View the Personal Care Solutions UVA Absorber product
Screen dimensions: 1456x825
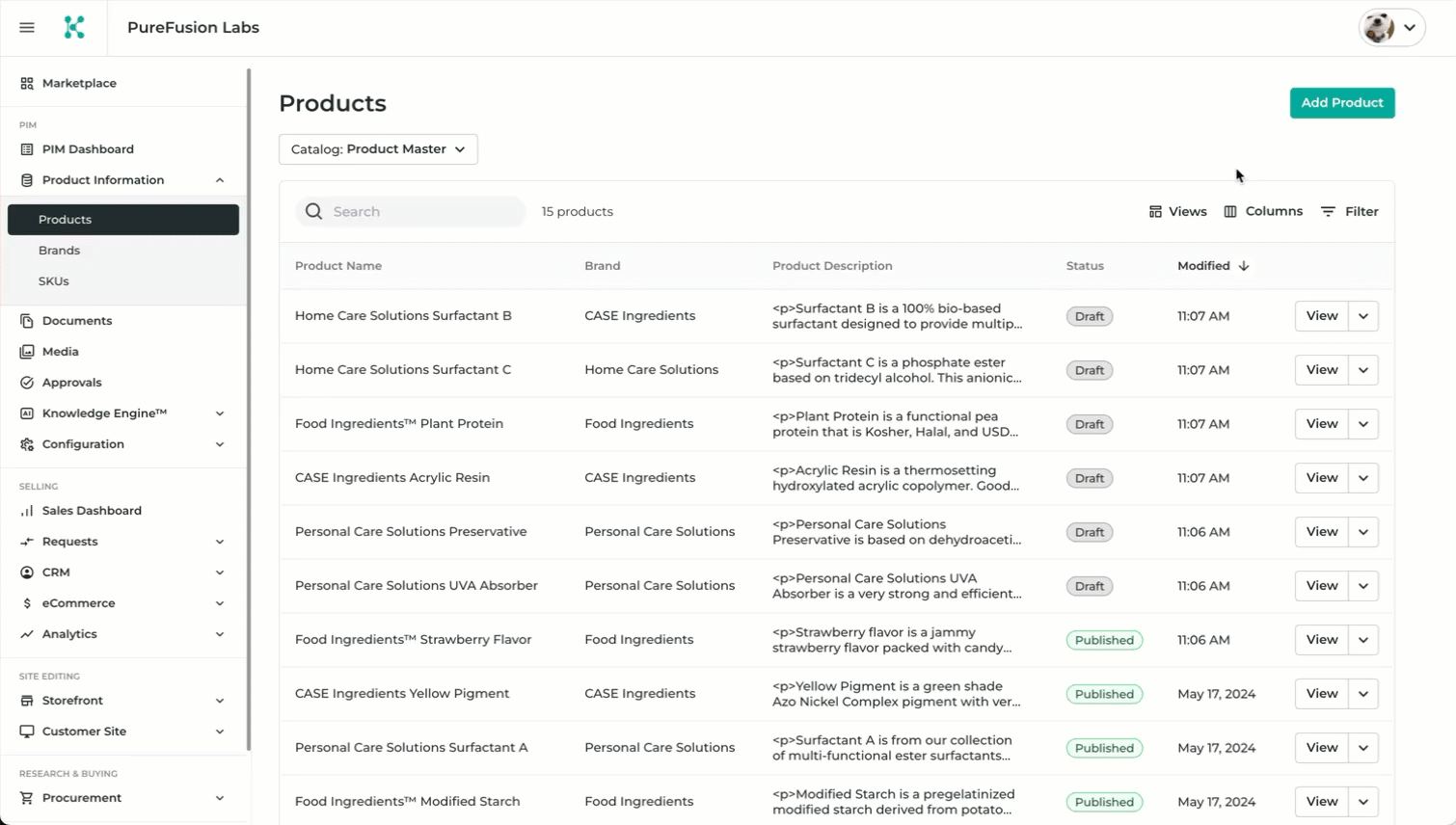1321,586
